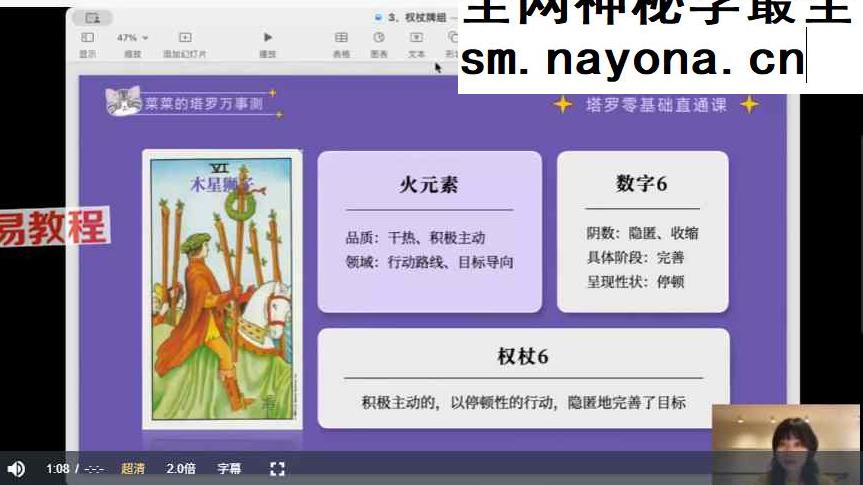Mute the video with the speaker icon
This screenshot has height=485, width=863.
(16, 468)
